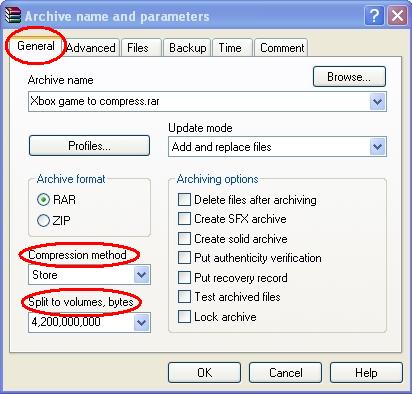Go to the Backup tab

coord(187,48)
